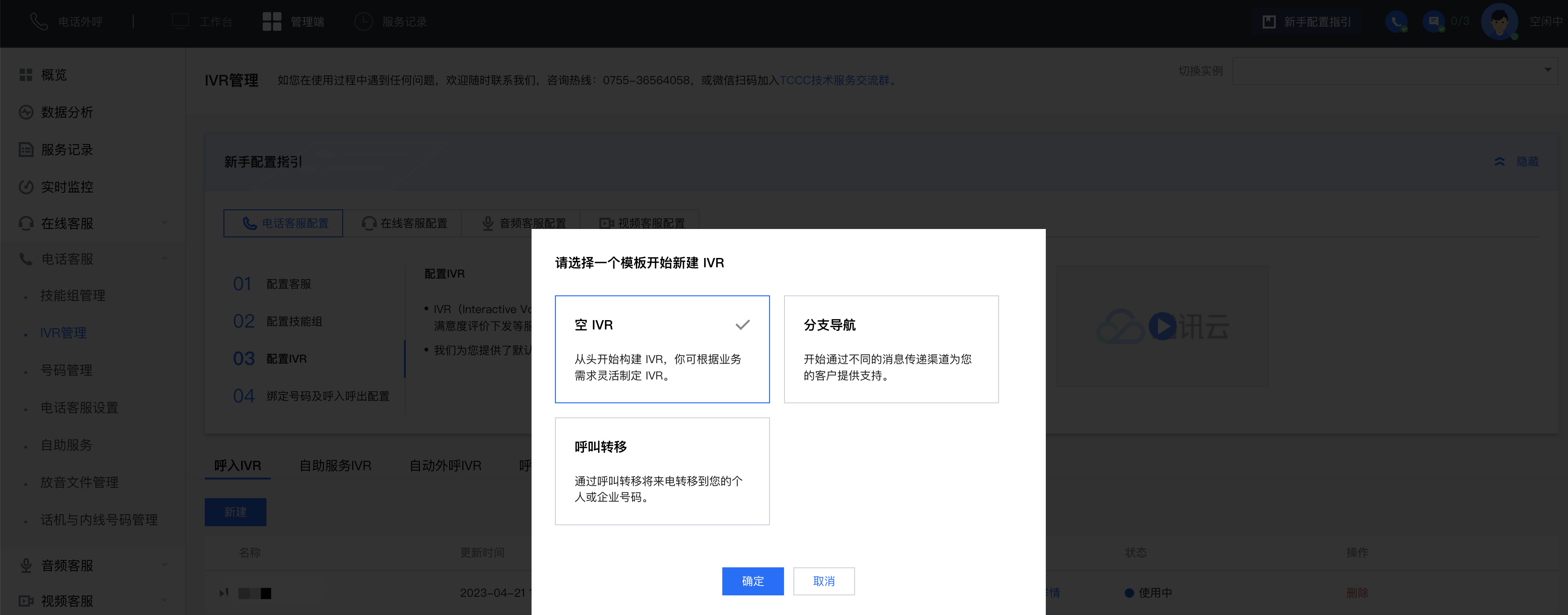Switch to the self-service IVR tab
Image resolution: width=1568 pixels, height=615 pixels.
coord(335,465)
